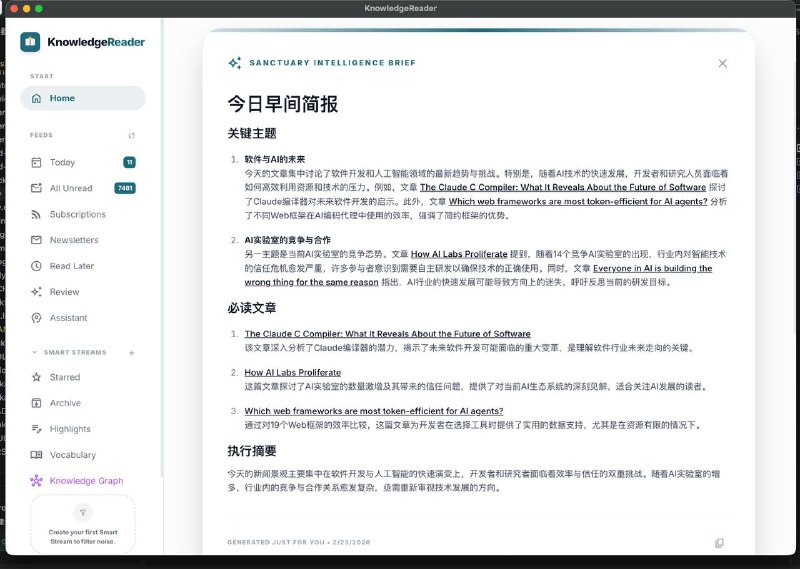
Task: Open How AI Labs Proliferate link in 必读文章
Action: pos(293,373)
